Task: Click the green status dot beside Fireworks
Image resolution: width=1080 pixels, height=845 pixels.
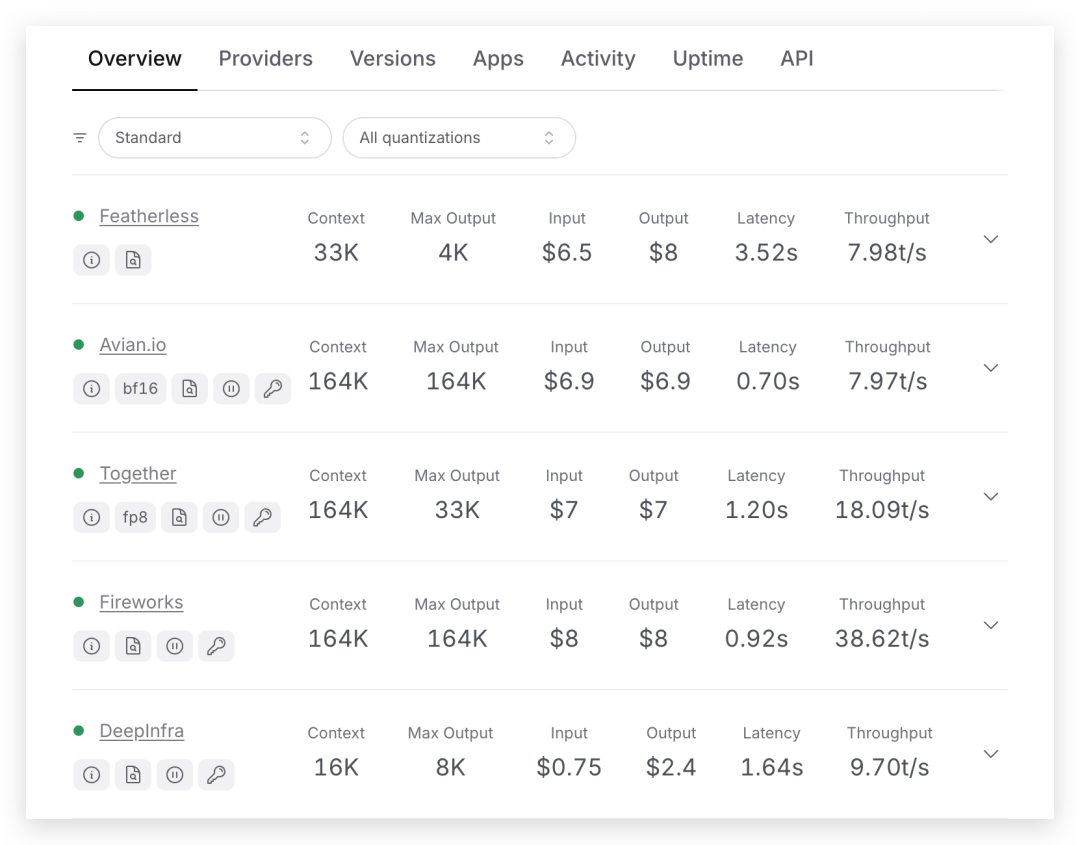Action: 79,601
